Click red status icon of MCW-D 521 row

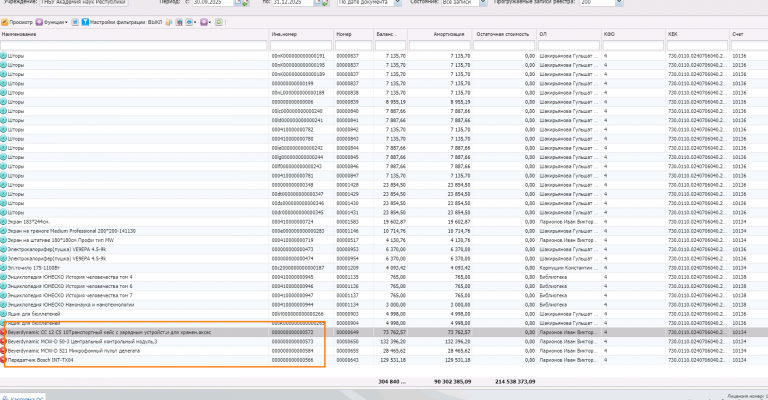click(x=3, y=351)
